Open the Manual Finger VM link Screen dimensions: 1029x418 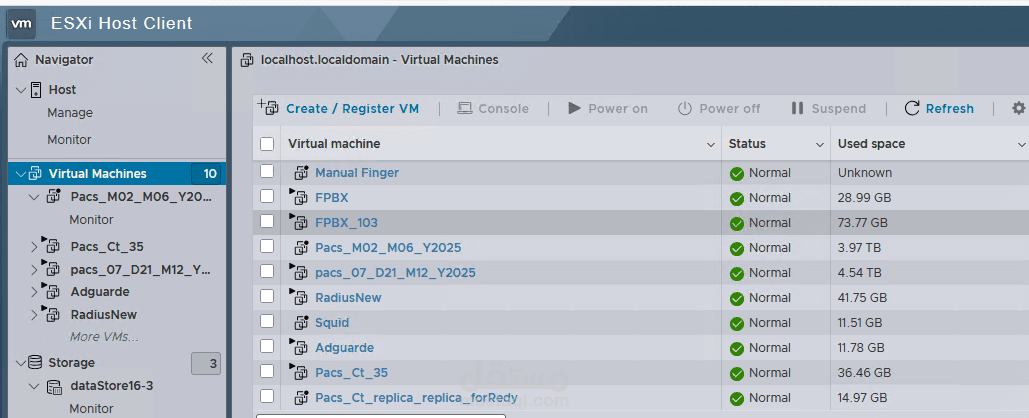(357, 173)
